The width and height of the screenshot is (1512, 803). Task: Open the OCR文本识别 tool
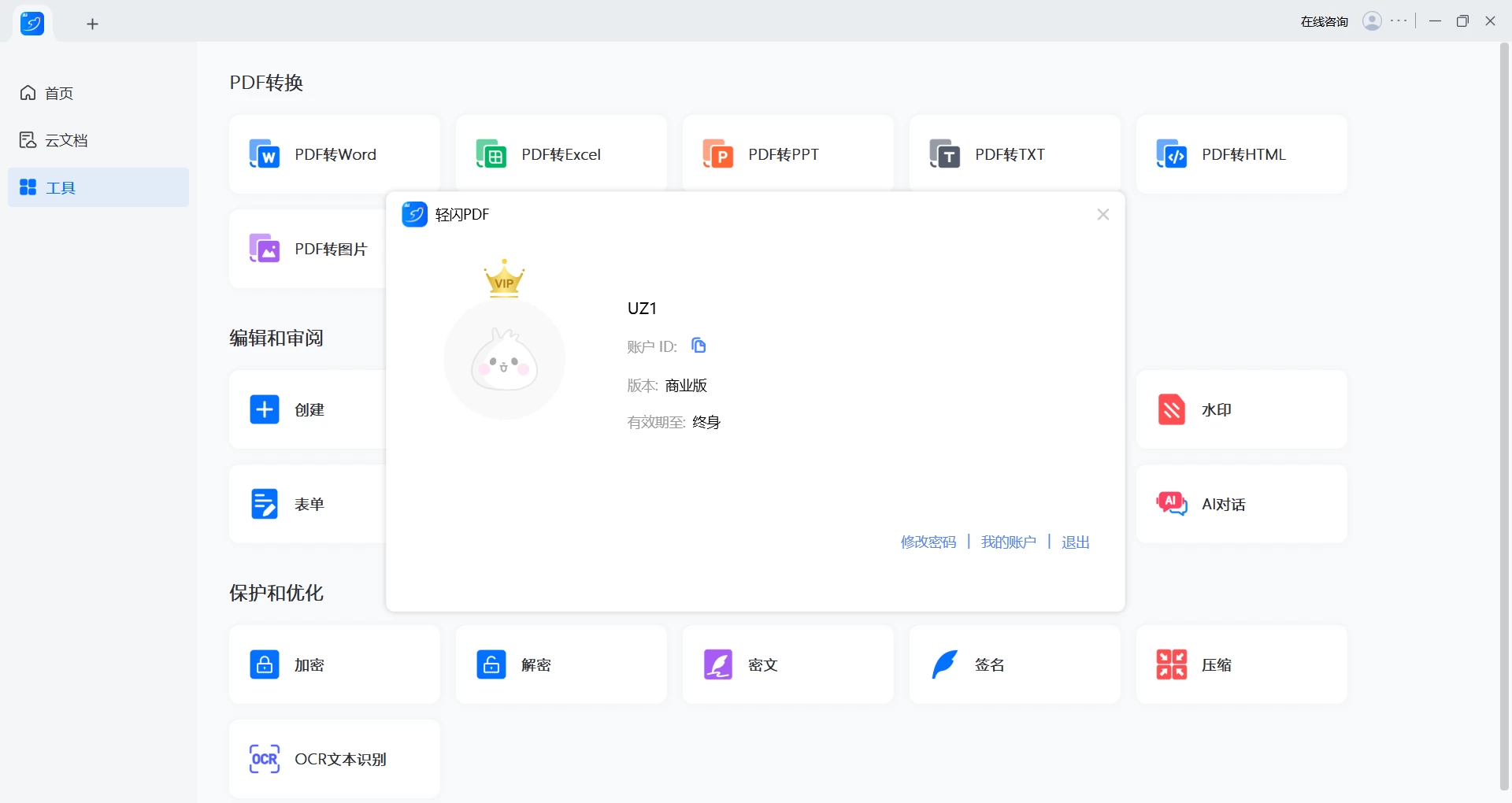334,759
